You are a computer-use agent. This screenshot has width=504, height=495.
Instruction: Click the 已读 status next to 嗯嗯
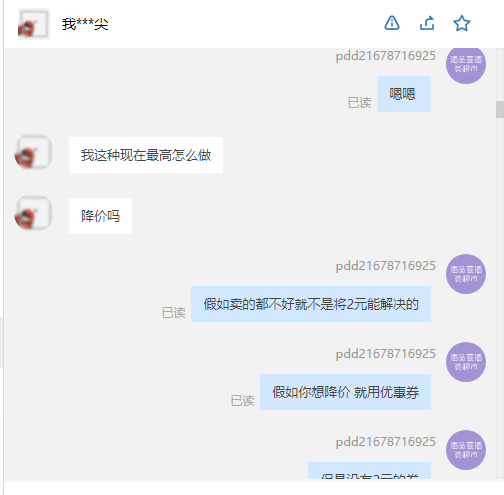coord(359,103)
